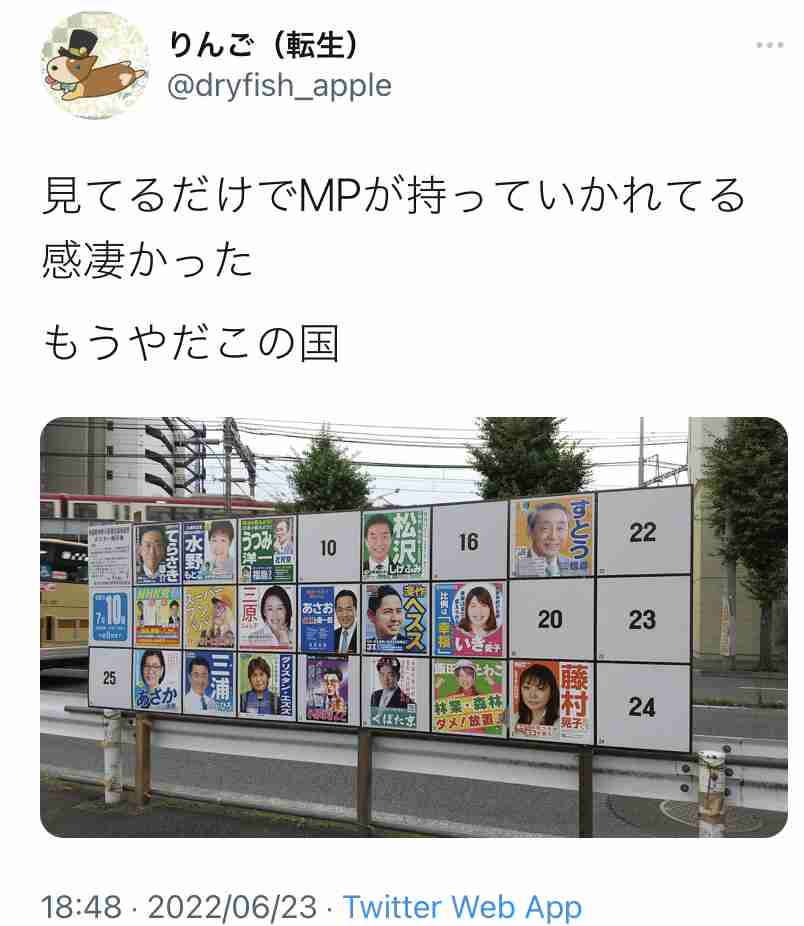Click the empty poster slot numbered 16
This screenshot has height=926, width=804.
(x=469, y=541)
